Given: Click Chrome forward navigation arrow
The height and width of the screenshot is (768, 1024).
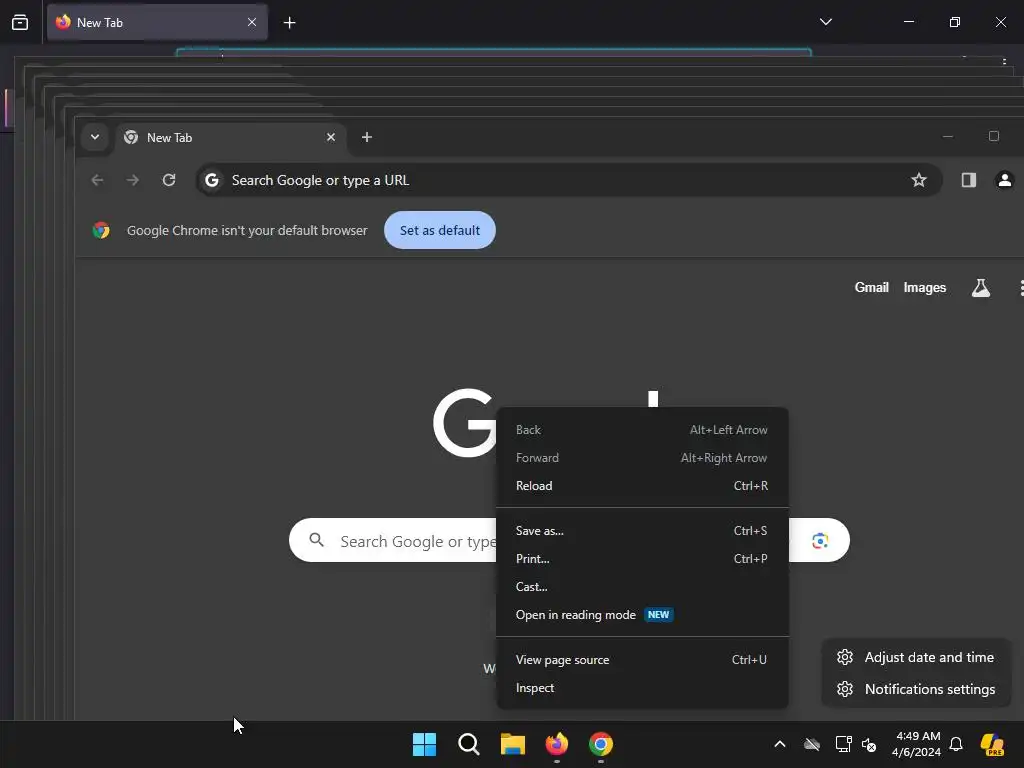Looking at the screenshot, I should [133, 180].
